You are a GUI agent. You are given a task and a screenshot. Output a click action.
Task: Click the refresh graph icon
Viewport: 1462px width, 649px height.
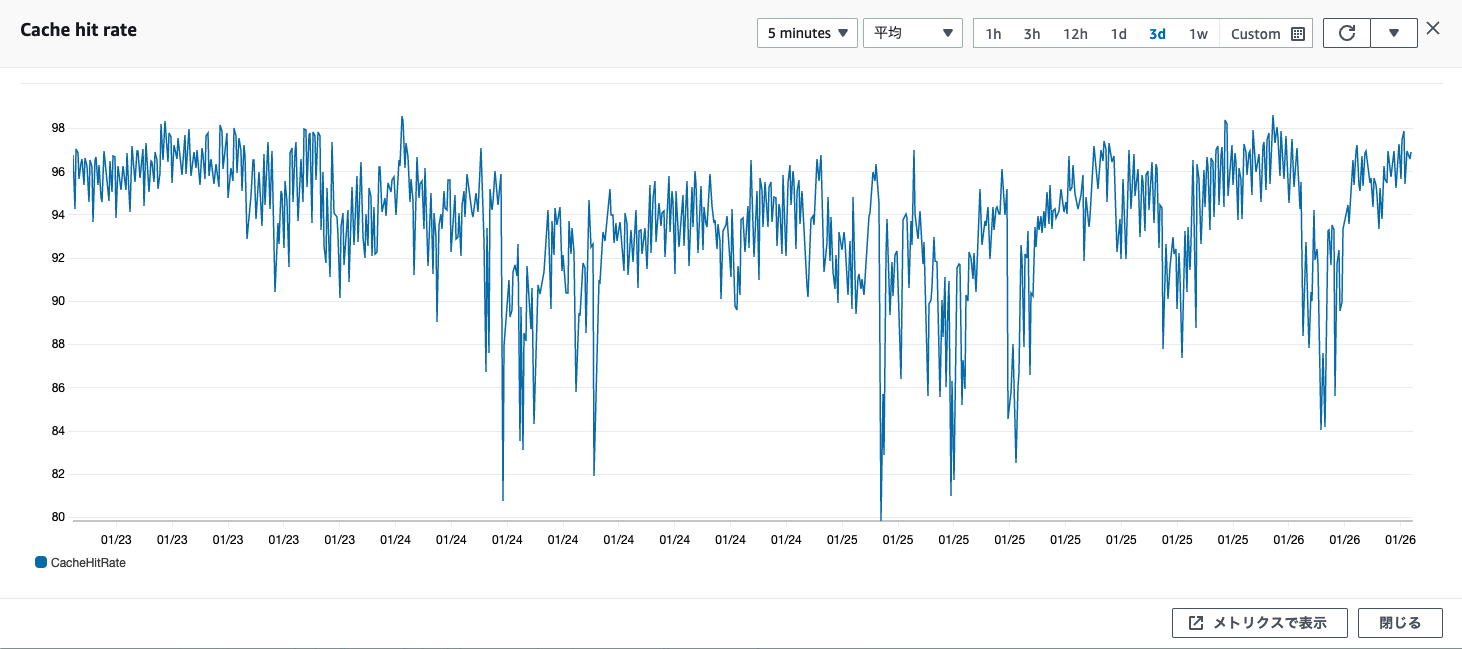click(1347, 33)
